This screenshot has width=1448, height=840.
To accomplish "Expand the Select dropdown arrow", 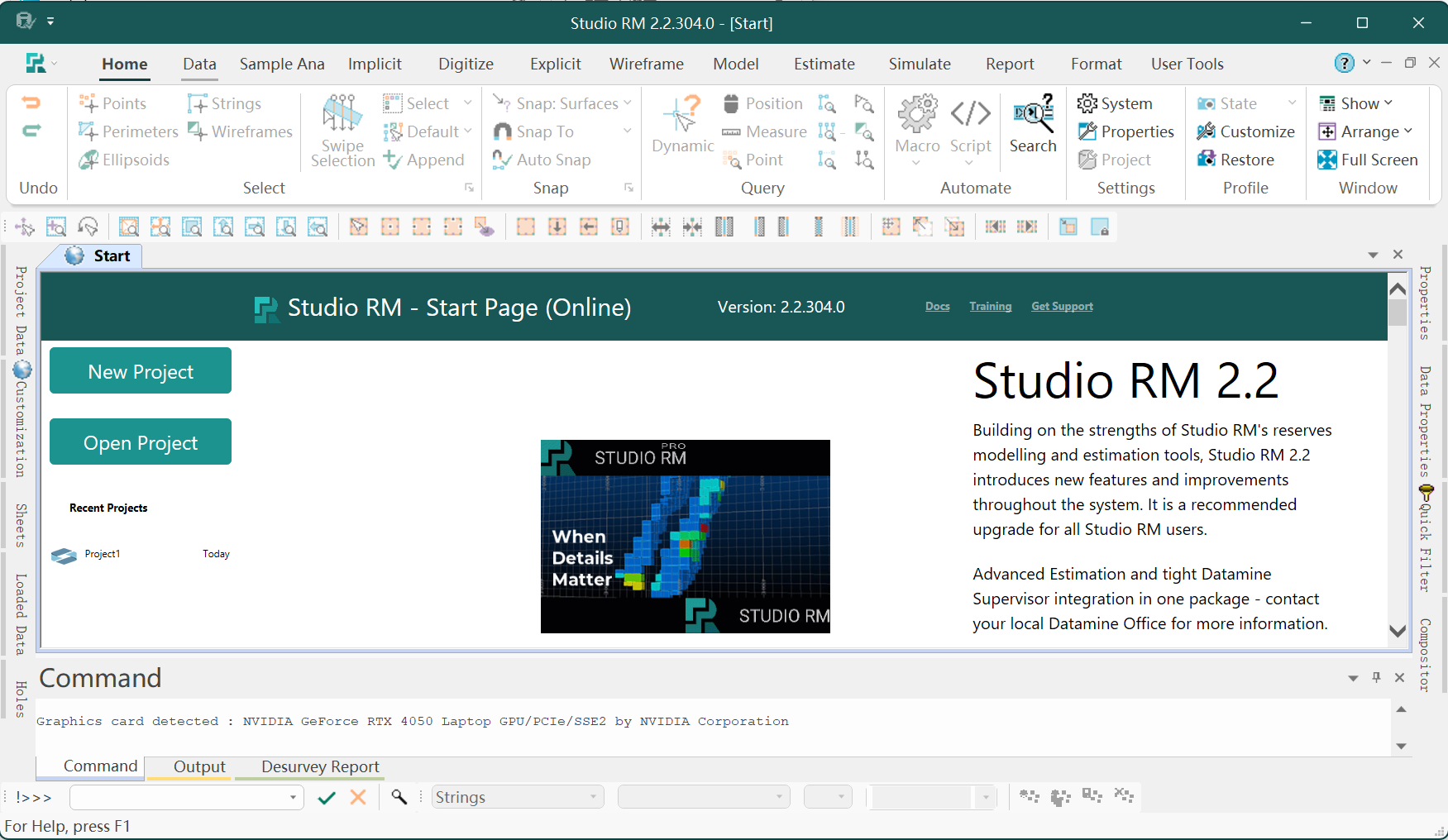I will [468, 103].
